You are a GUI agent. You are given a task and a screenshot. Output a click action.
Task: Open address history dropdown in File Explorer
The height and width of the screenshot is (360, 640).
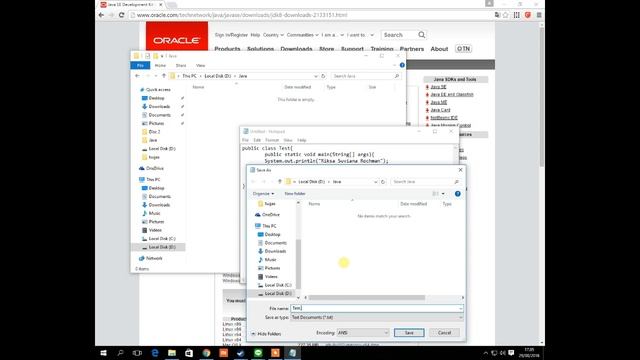(316, 76)
